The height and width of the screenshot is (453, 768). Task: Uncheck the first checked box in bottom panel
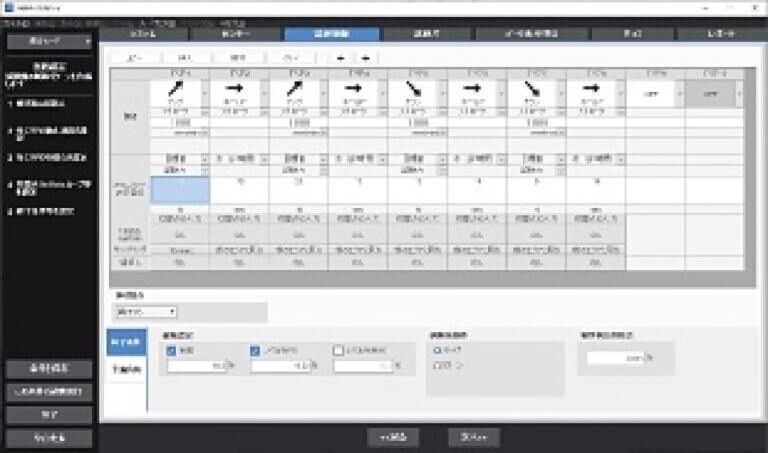(173, 351)
